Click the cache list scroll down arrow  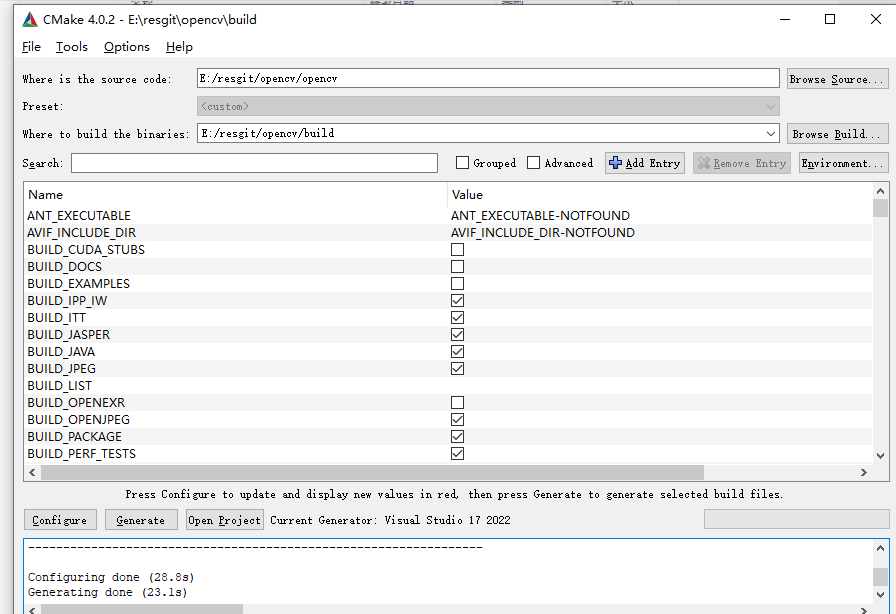tap(880, 456)
